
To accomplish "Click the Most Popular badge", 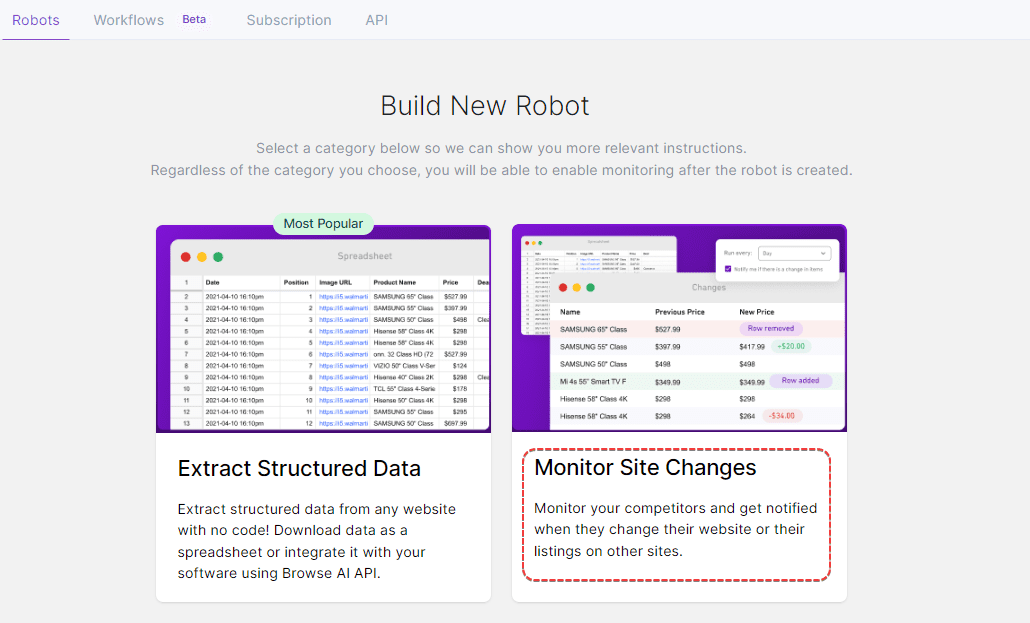I will (323, 223).
